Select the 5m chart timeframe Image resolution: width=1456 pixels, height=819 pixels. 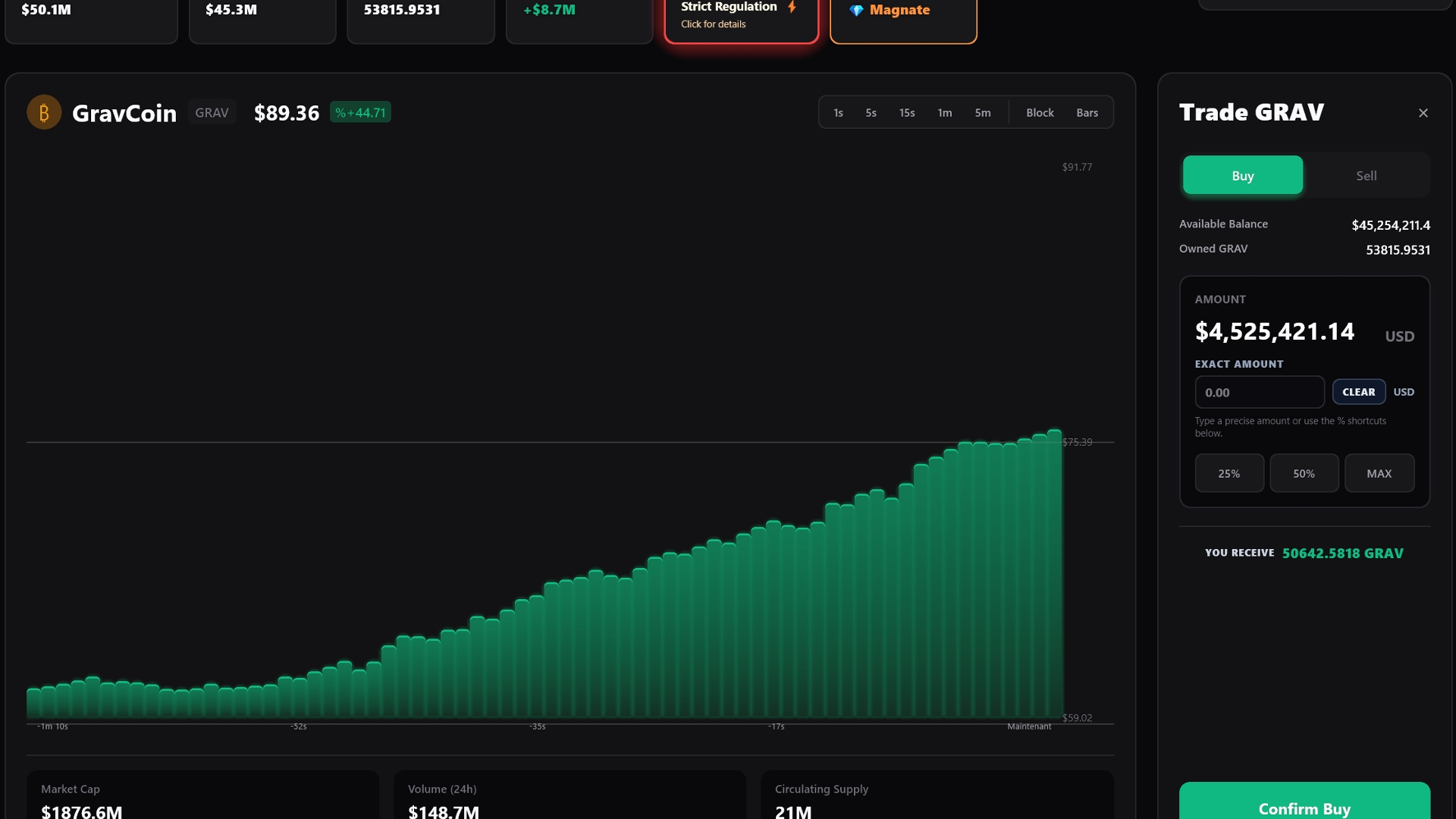982,112
